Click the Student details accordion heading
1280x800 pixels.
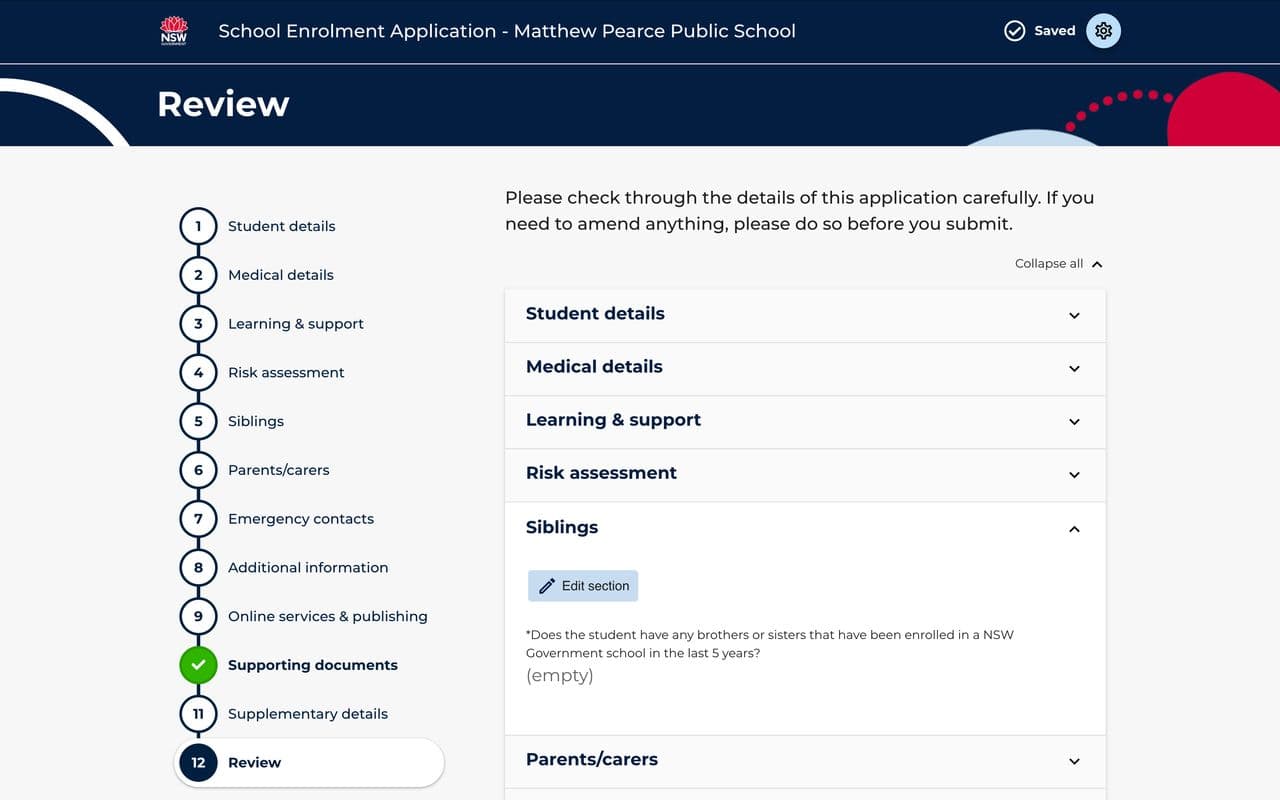point(595,314)
